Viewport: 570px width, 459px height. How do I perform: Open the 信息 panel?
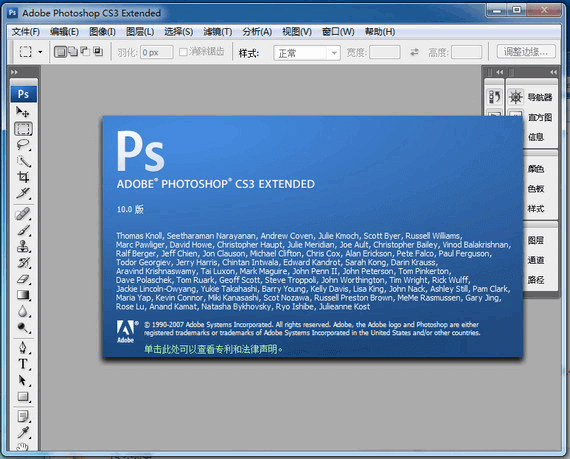[x=535, y=137]
